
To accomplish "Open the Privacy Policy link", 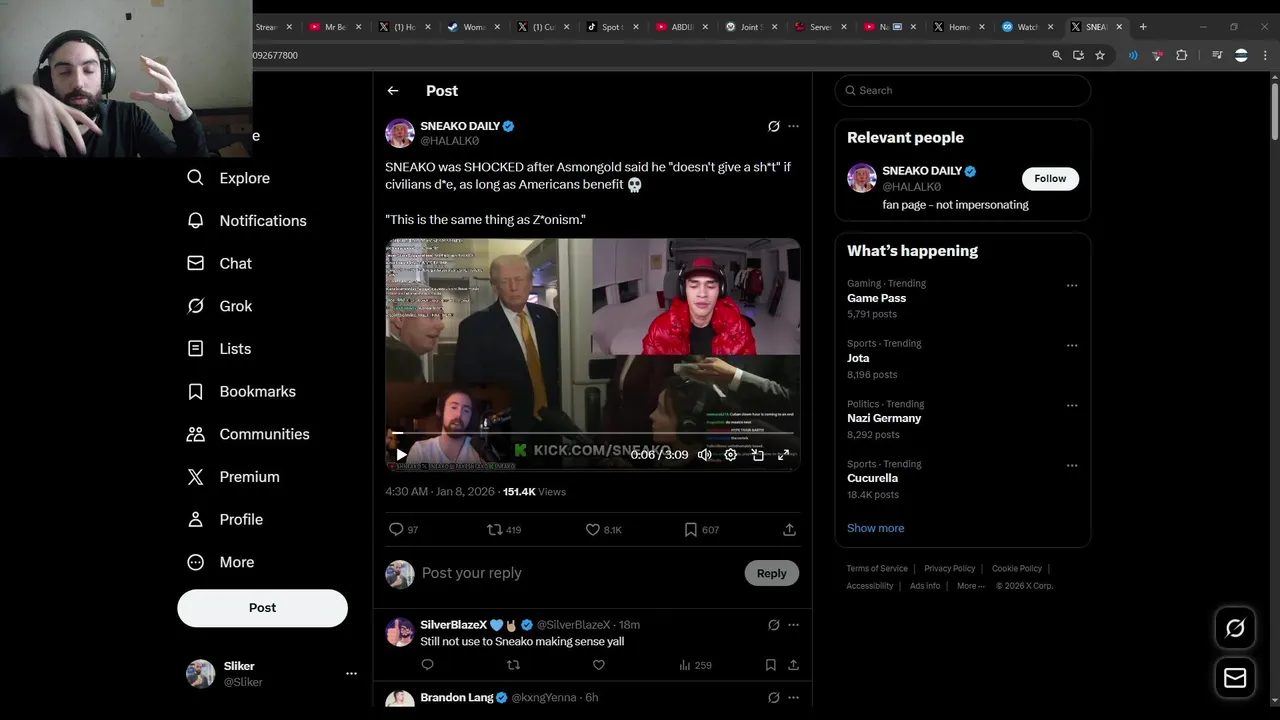I will point(949,568).
